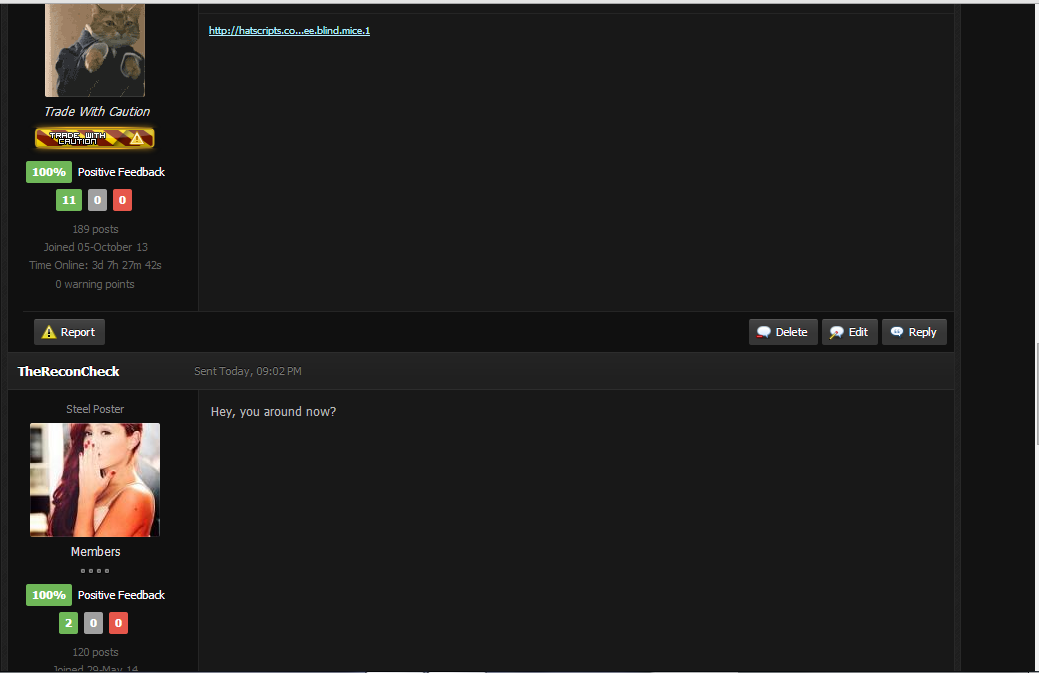This screenshot has width=1039, height=673.
Task: Open TheReconCheck's red-haired avatar image
Action: click(x=95, y=480)
